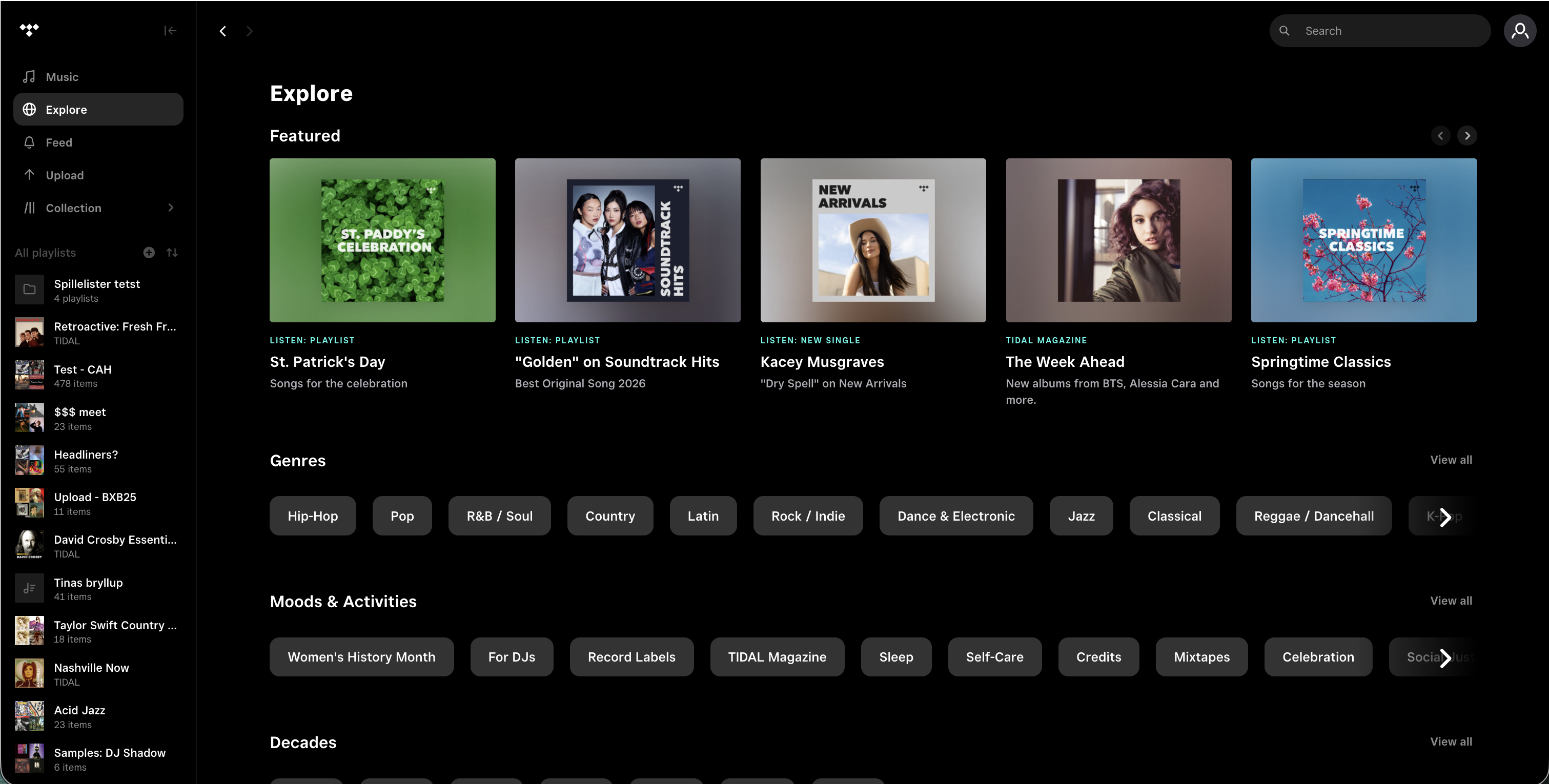1549x784 pixels.
Task: Add a new playlist with plus icon
Action: click(x=149, y=253)
